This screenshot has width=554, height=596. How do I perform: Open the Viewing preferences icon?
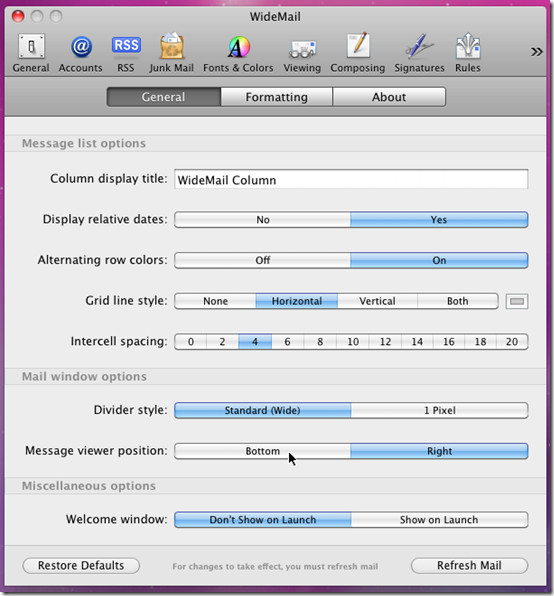tap(302, 53)
